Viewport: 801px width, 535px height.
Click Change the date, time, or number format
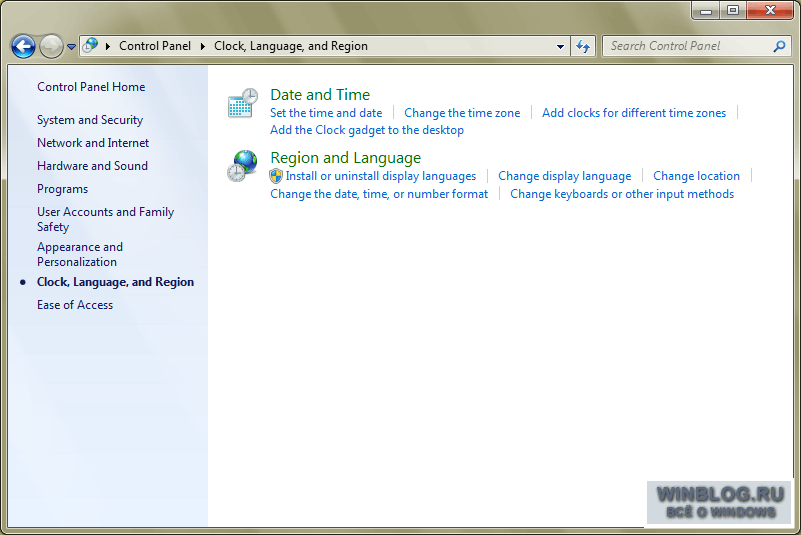(379, 194)
